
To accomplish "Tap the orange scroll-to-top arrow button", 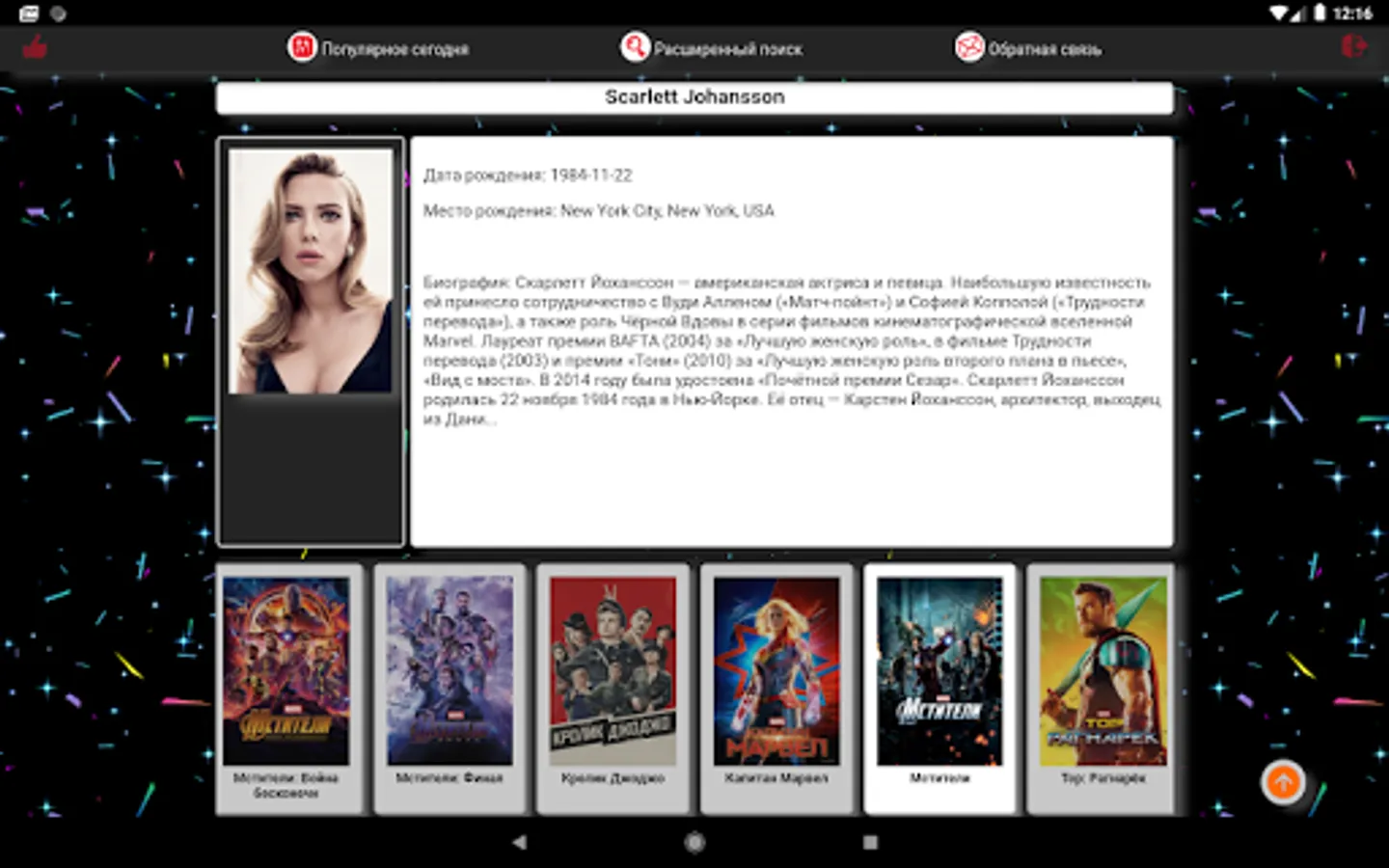I will click(x=1283, y=783).
